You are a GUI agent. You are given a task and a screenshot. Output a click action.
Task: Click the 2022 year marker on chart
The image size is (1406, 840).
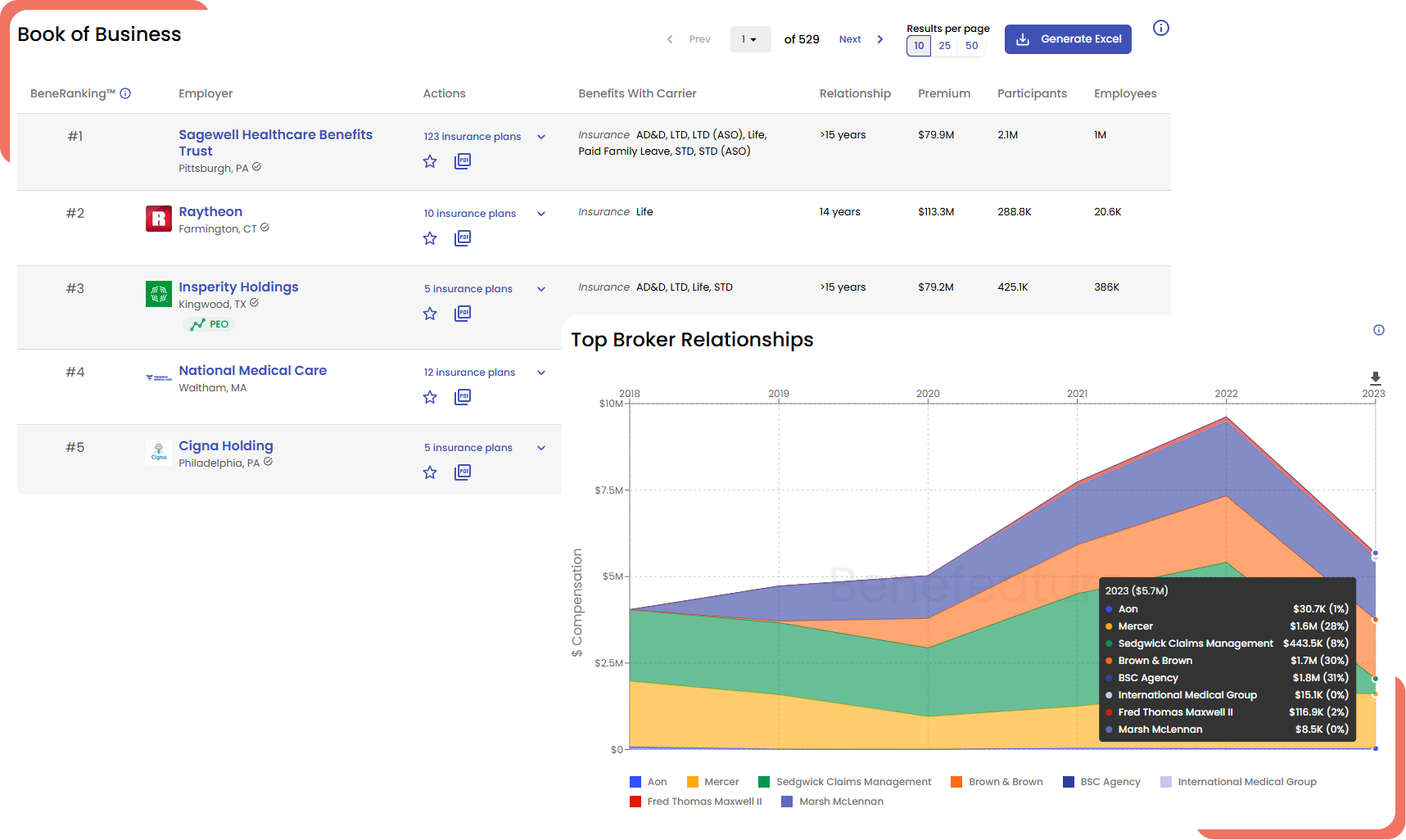click(x=1226, y=394)
